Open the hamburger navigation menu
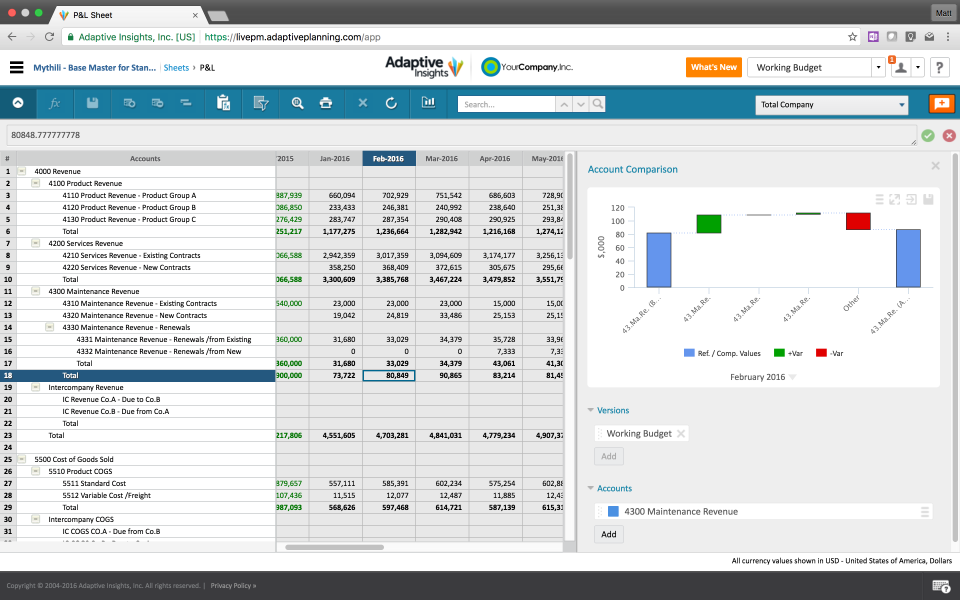This screenshot has height=600, width=960. pyautogui.click(x=16, y=68)
